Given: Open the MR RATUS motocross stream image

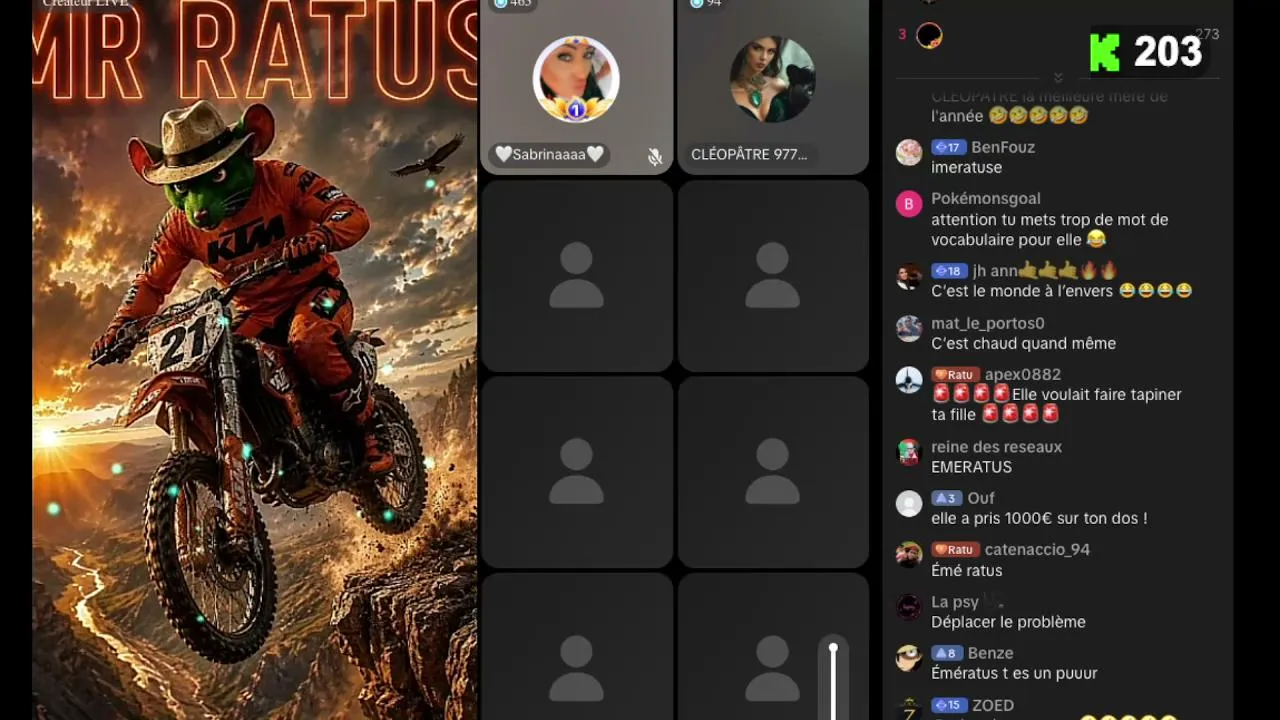Looking at the screenshot, I should coord(255,360).
